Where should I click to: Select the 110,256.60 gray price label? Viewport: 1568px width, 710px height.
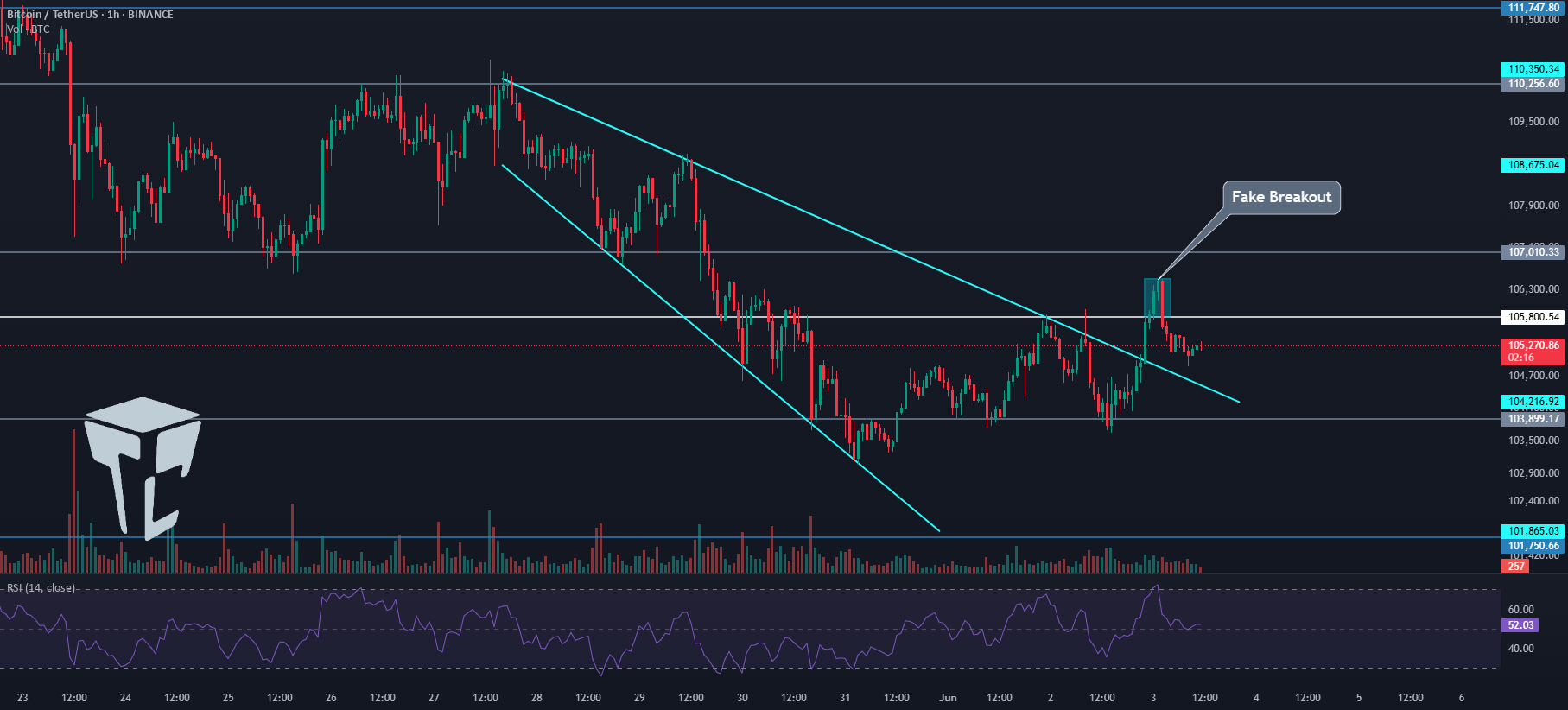click(1533, 84)
